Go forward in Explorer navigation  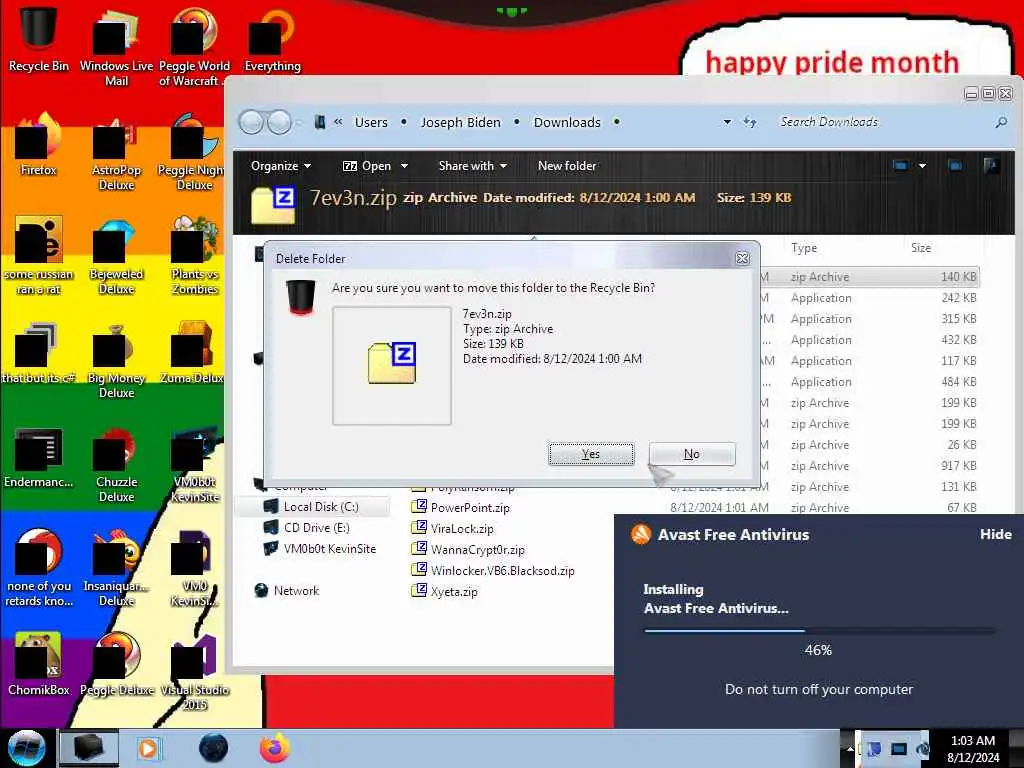280,122
